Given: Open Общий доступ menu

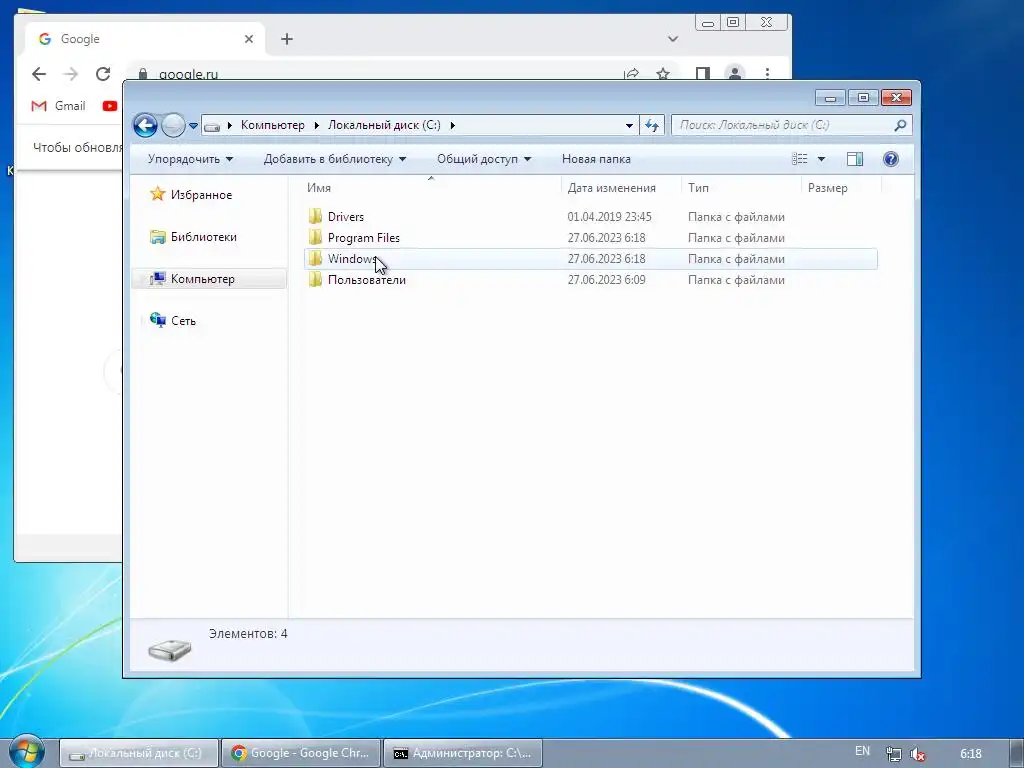Looking at the screenshot, I should (484, 159).
